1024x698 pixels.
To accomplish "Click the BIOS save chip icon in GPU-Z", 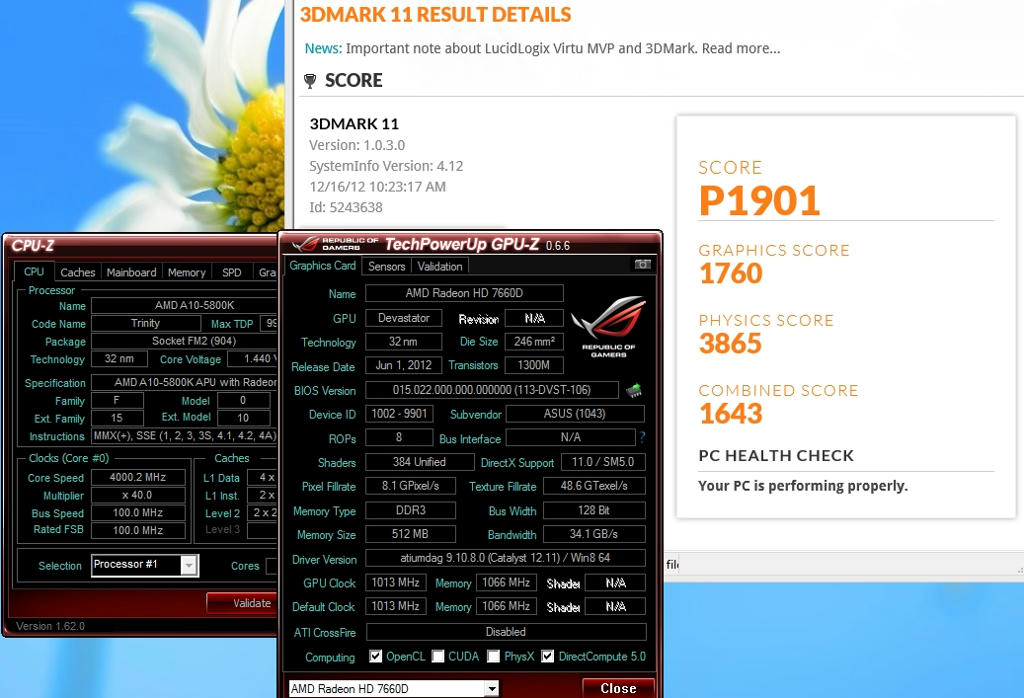I will coord(633,390).
